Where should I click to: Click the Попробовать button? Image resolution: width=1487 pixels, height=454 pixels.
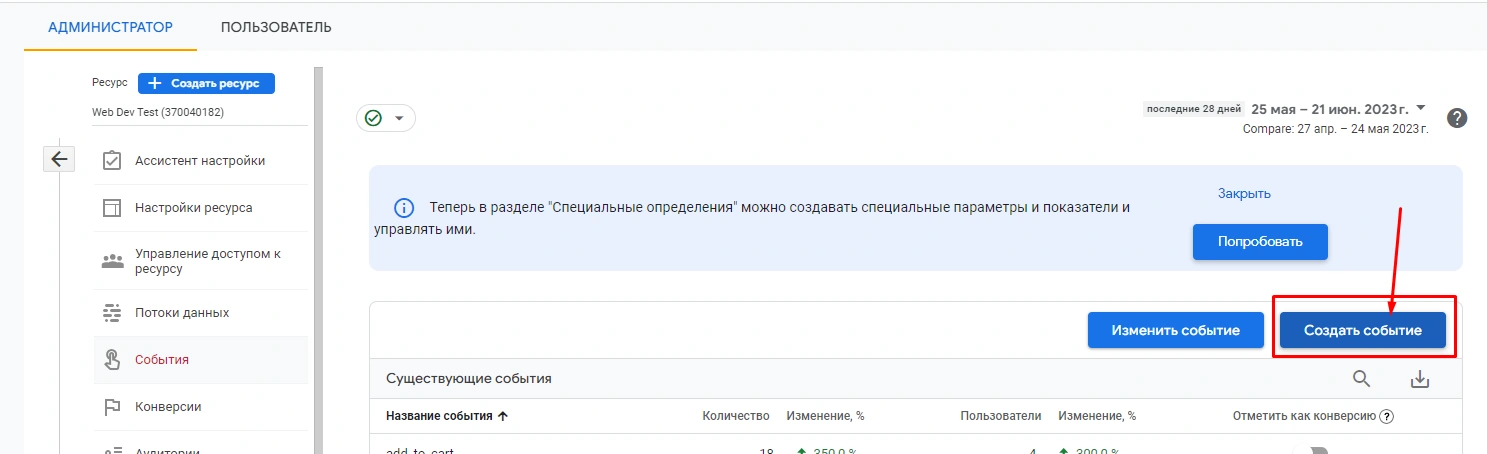[1259, 242]
